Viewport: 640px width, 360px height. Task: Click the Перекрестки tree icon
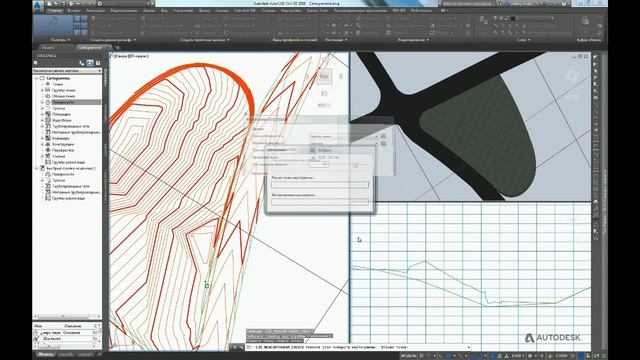(x=48, y=150)
